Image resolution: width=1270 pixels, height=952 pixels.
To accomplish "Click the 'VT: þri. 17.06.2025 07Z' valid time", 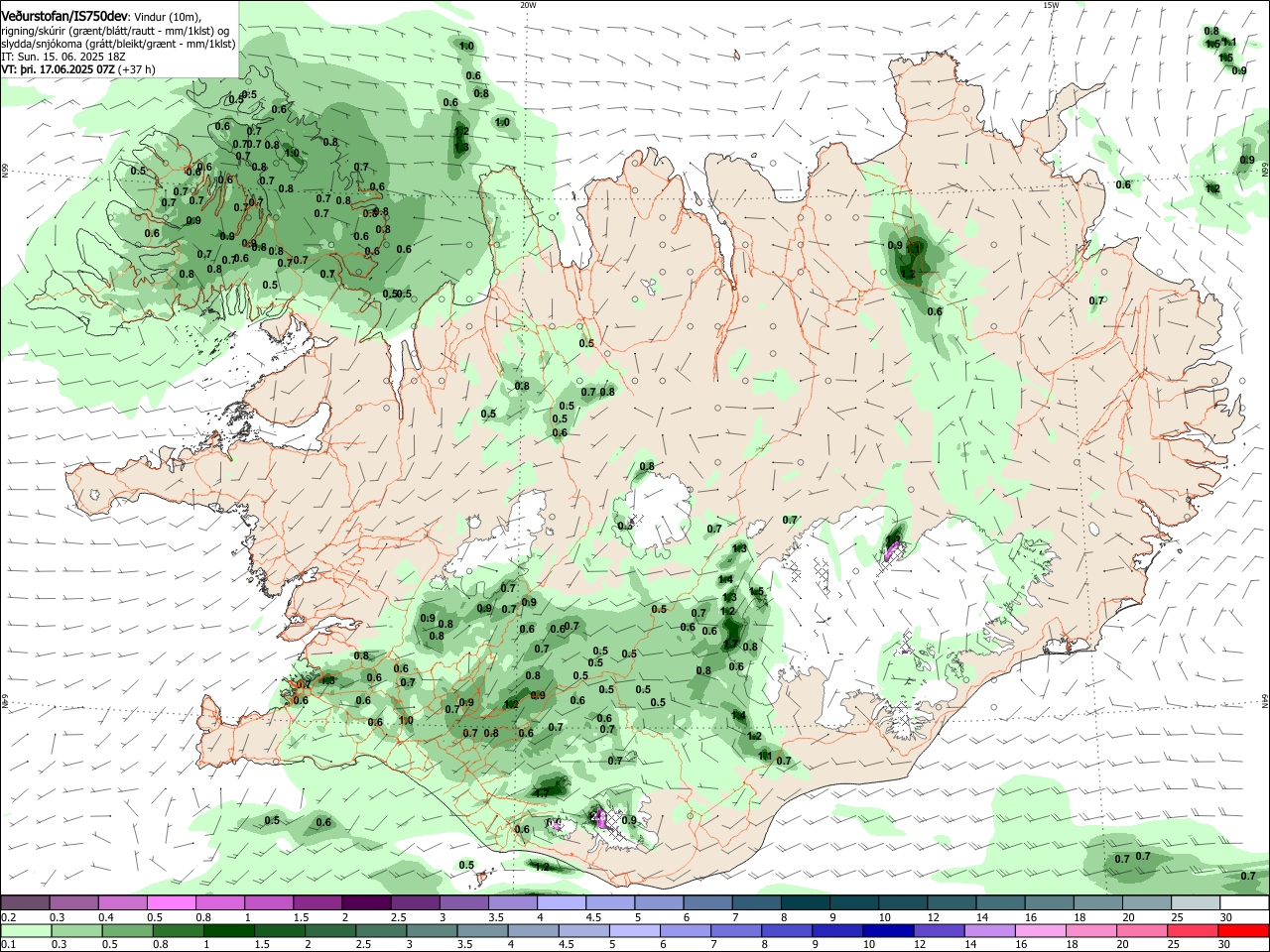I will (x=58, y=70).
